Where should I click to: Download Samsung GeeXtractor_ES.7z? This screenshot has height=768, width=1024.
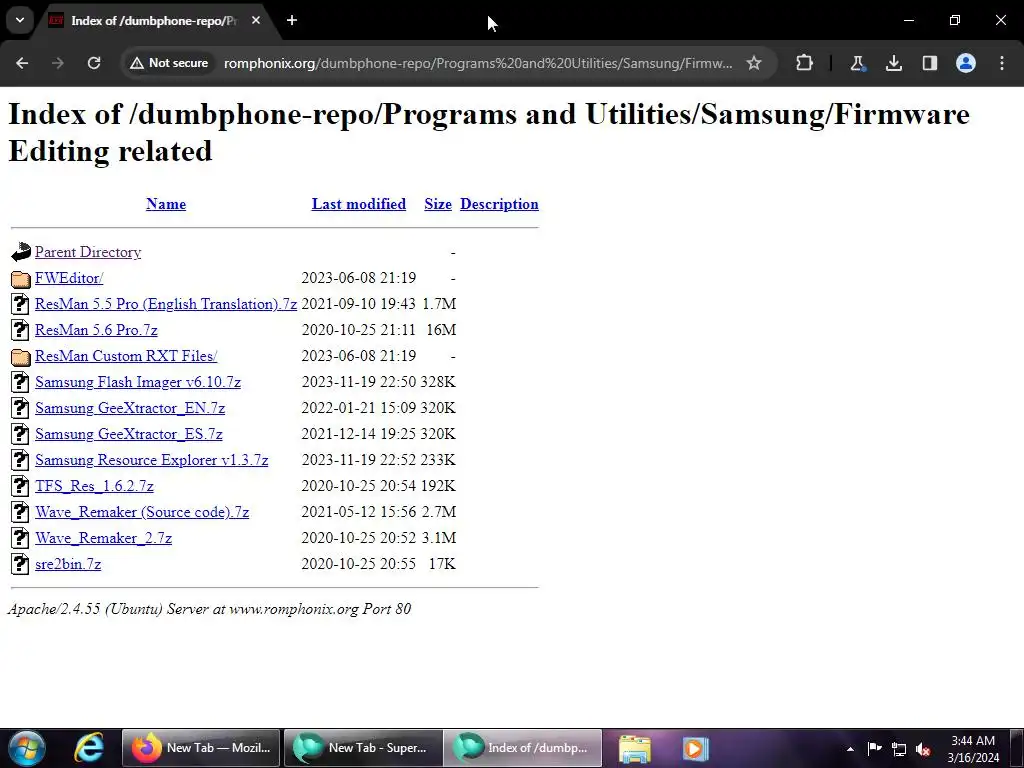pos(129,434)
